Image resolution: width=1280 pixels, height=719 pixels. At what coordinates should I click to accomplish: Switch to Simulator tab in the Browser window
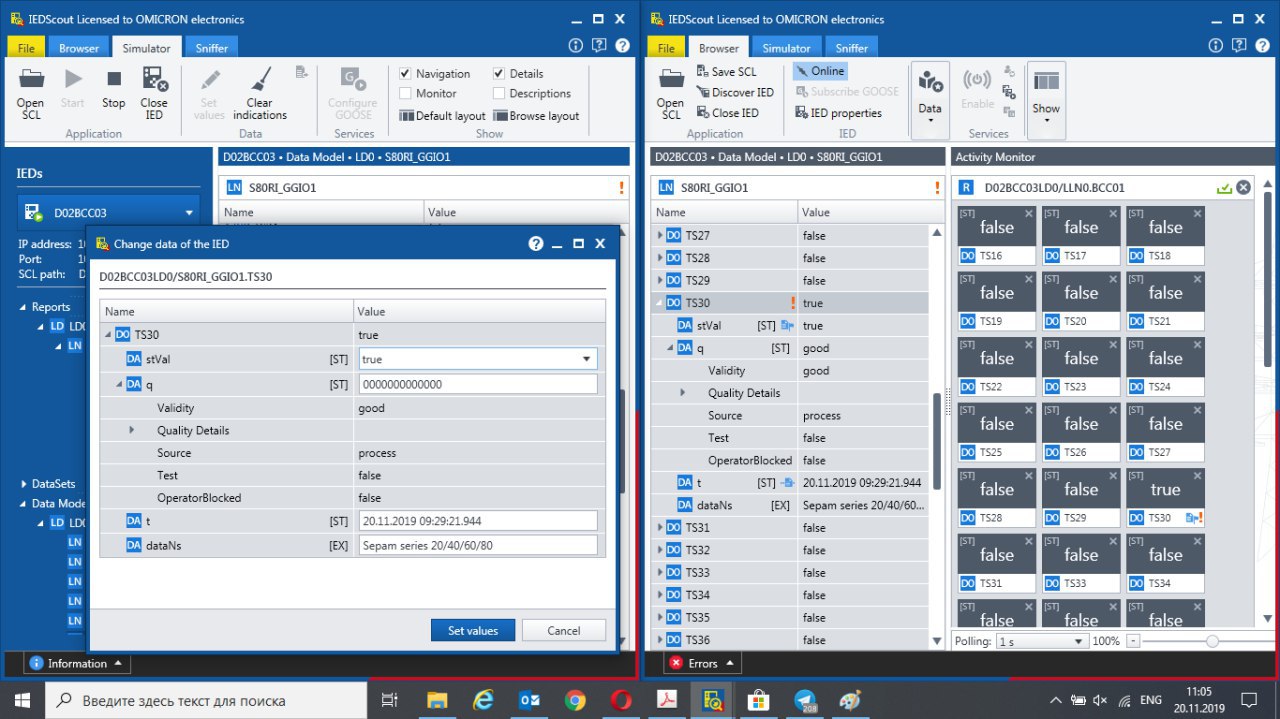click(786, 48)
